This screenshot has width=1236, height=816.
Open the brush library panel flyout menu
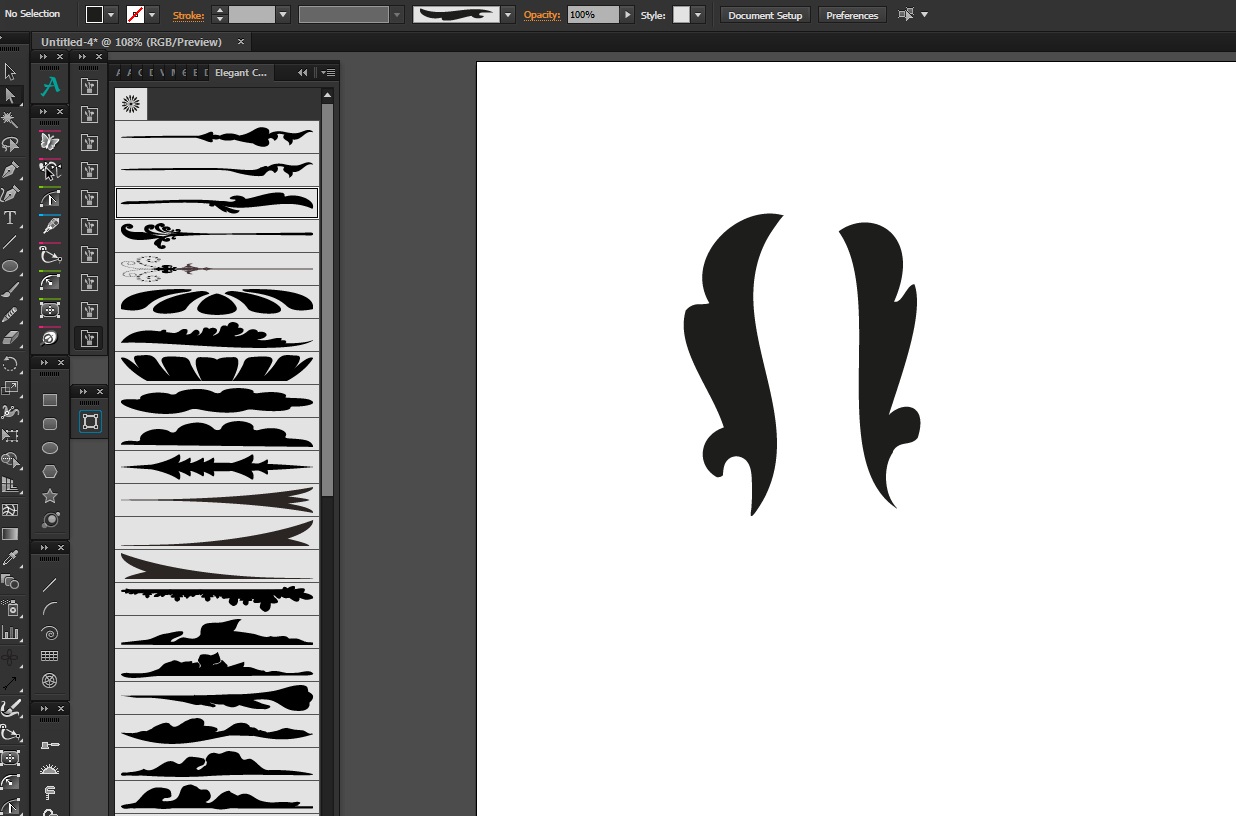[328, 73]
